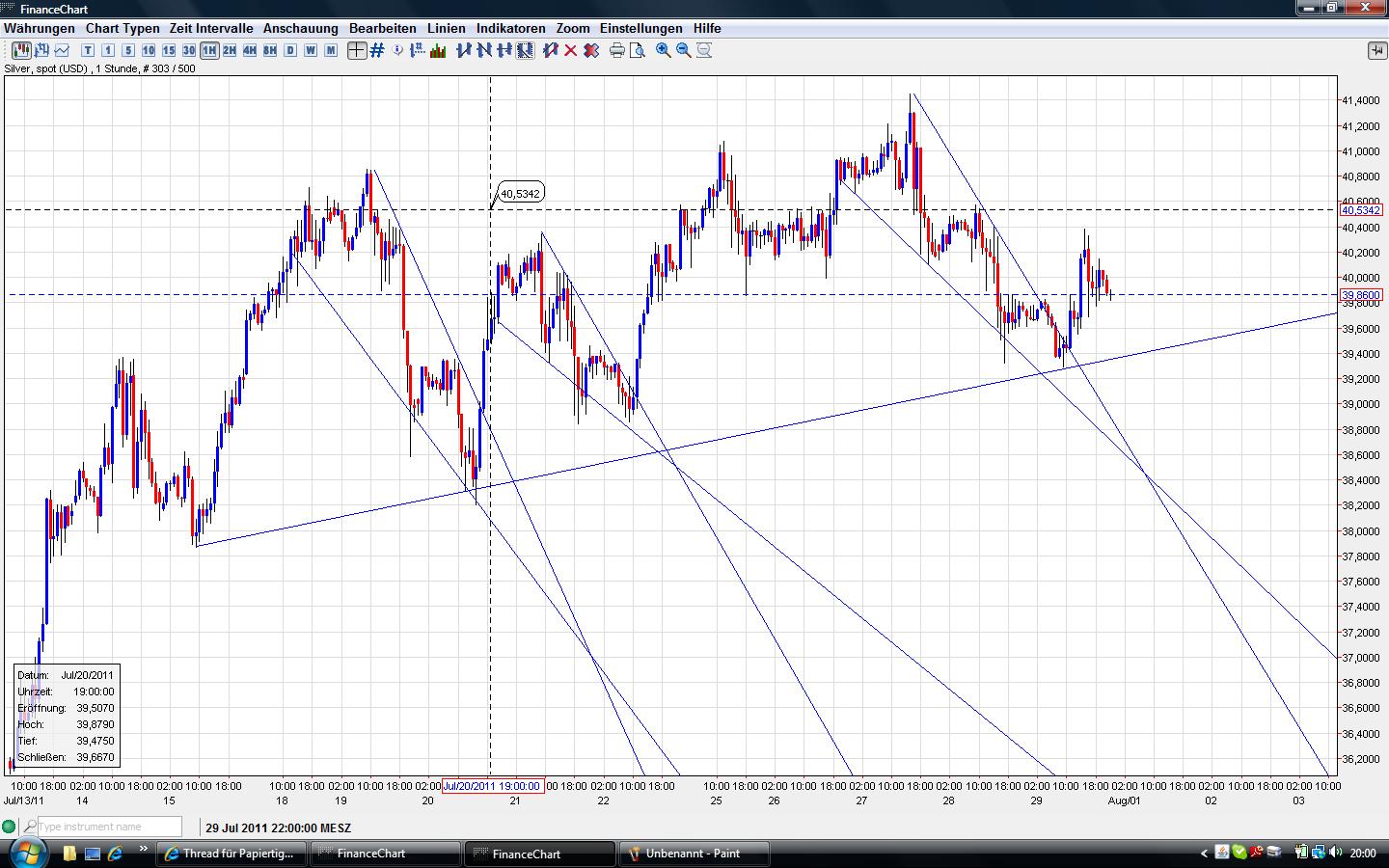Image resolution: width=1389 pixels, height=868 pixels.
Task: Reset the chart zoom
Action: [x=704, y=50]
